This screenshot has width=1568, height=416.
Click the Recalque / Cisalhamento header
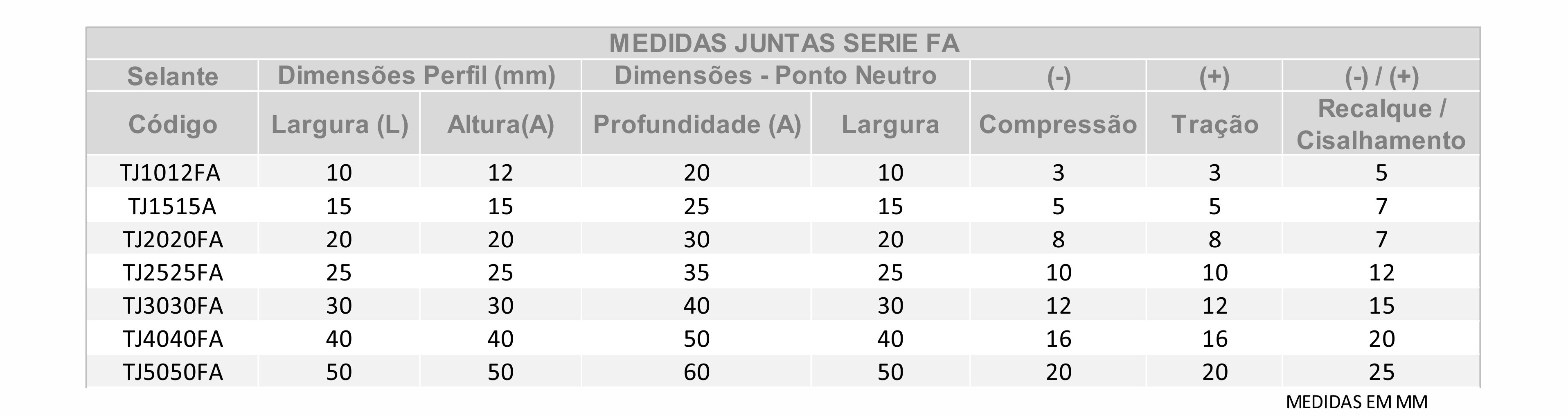click(x=1381, y=124)
